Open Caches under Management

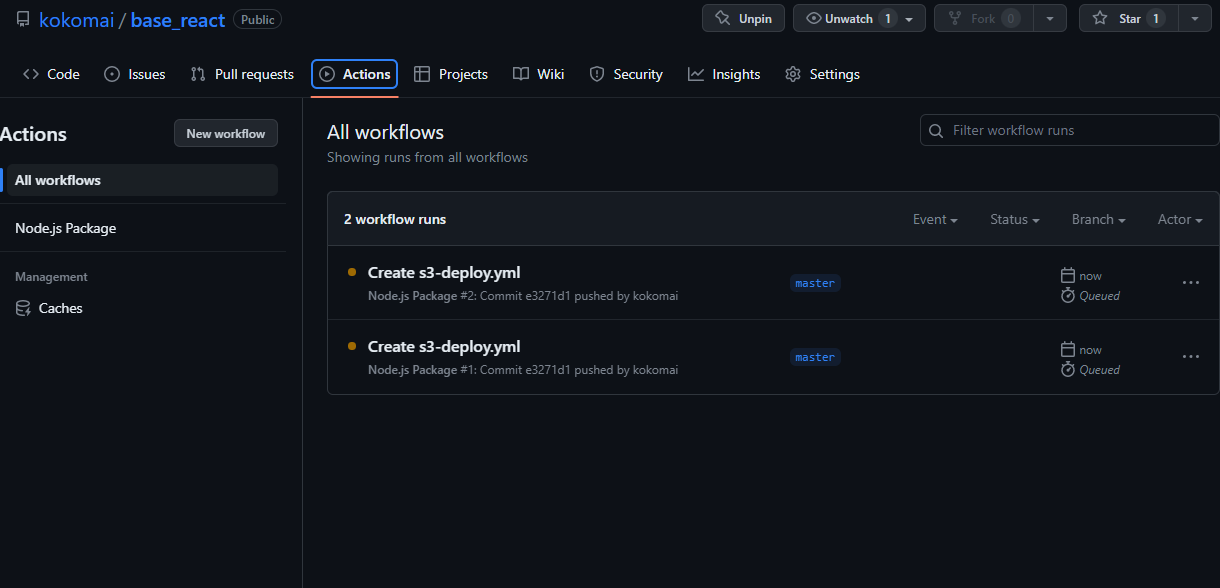click(x=142, y=308)
